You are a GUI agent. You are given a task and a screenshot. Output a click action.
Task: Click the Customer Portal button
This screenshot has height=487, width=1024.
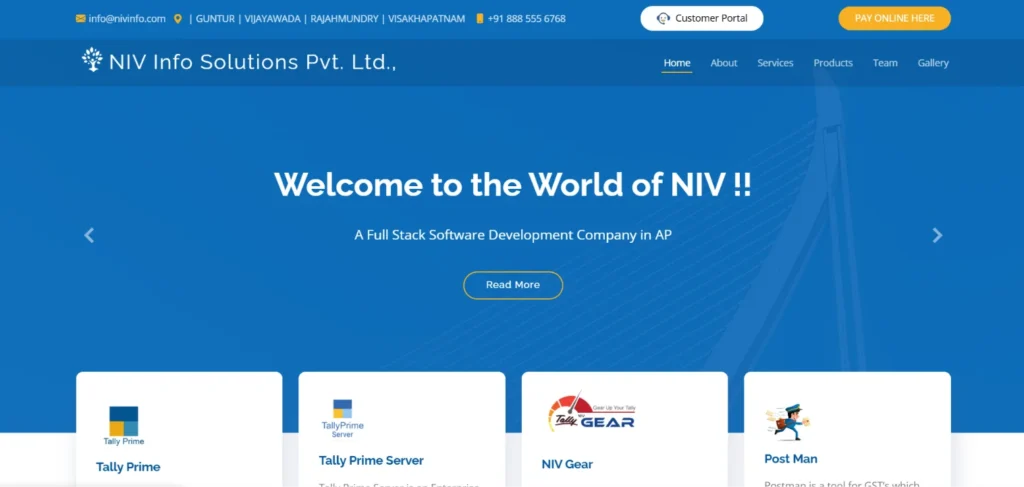click(x=701, y=18)
